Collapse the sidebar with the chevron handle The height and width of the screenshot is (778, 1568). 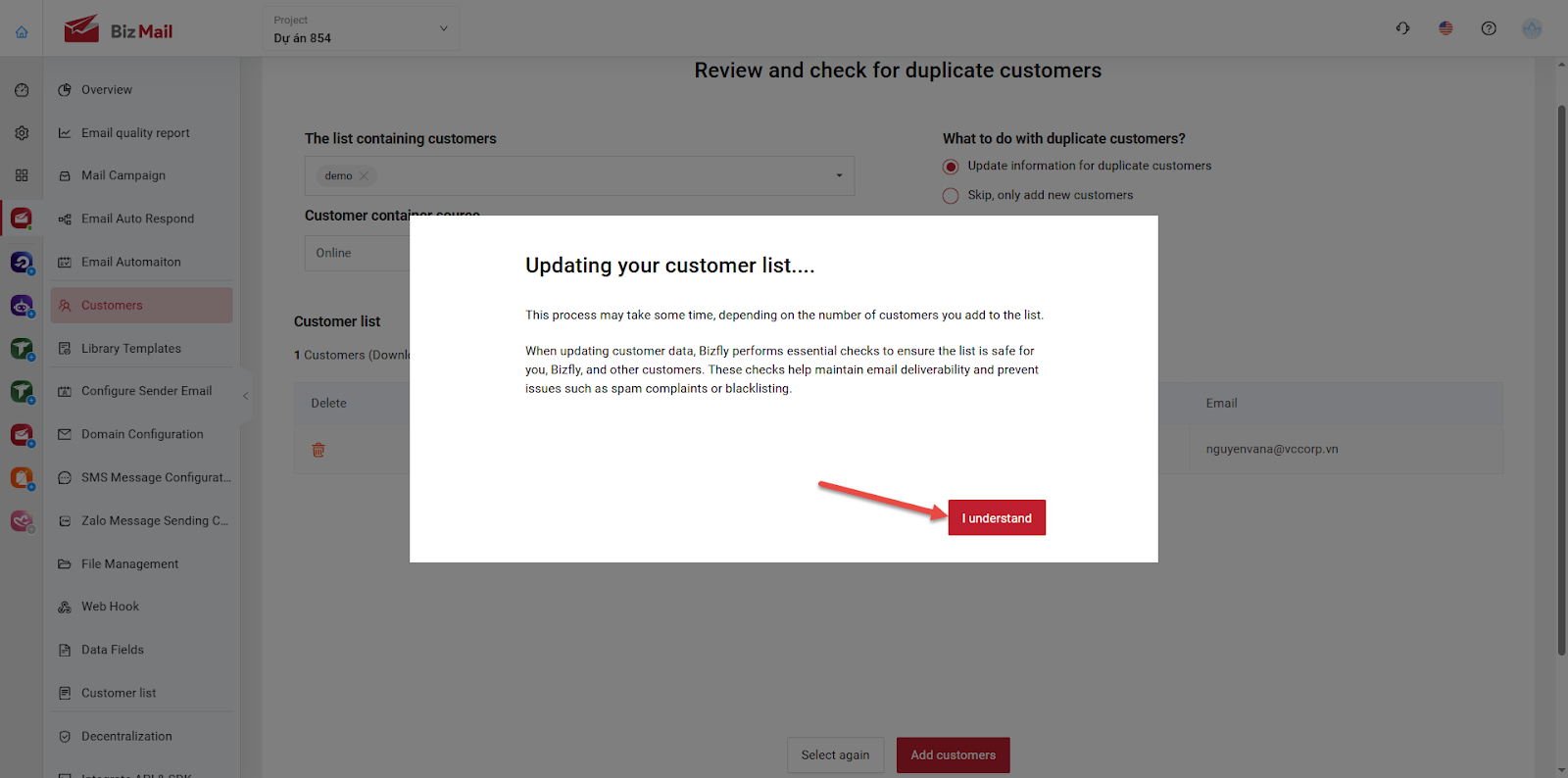click(245, 396)
